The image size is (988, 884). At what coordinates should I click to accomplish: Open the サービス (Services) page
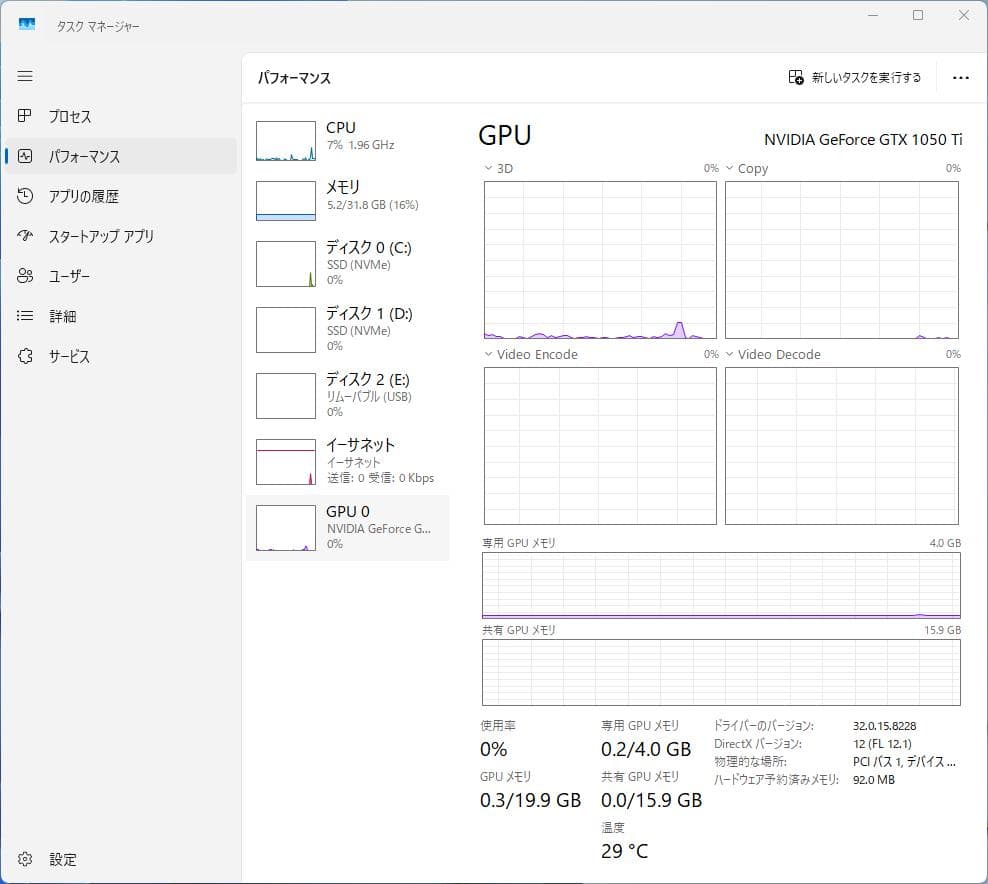[62, 356]
